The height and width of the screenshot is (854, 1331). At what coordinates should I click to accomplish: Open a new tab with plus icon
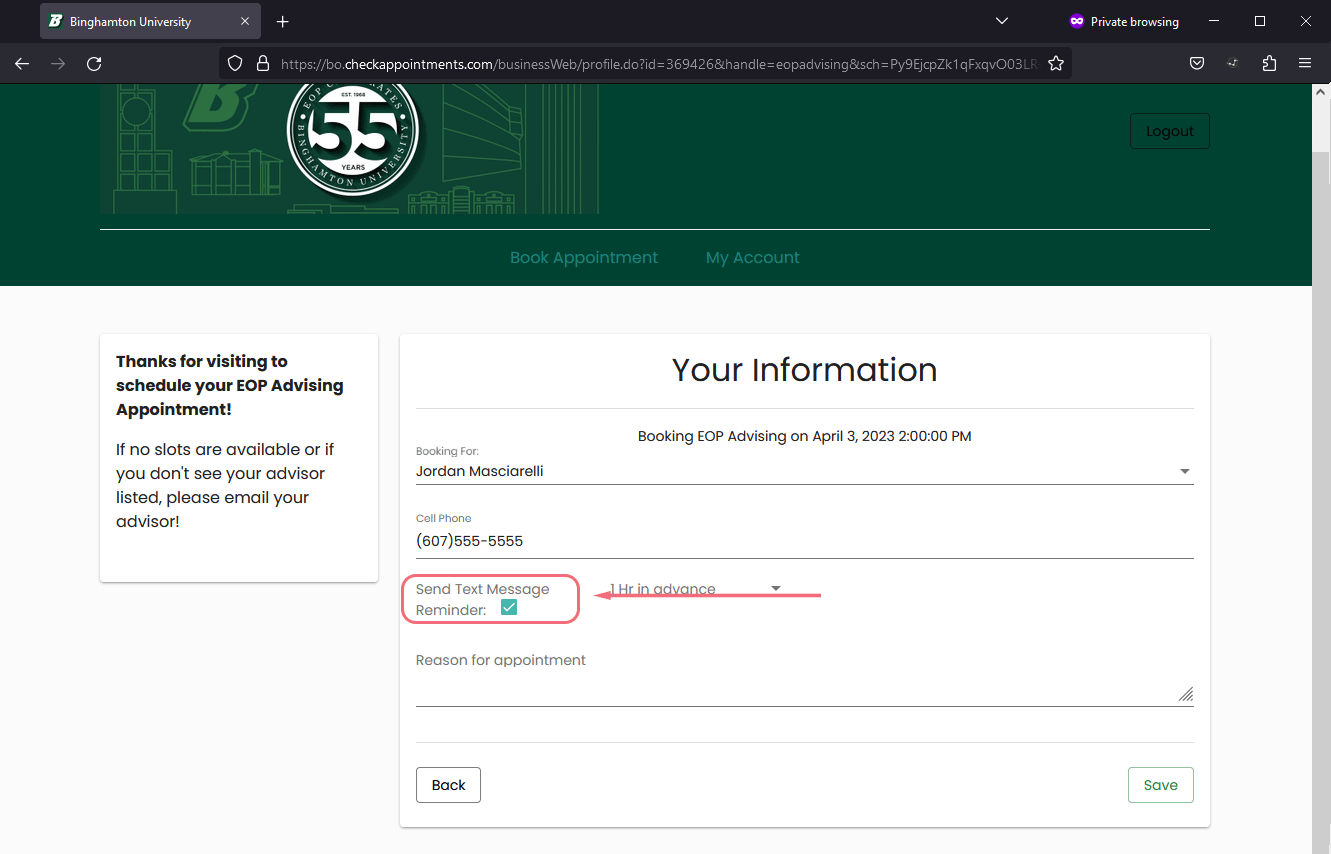tap(283, 21)
